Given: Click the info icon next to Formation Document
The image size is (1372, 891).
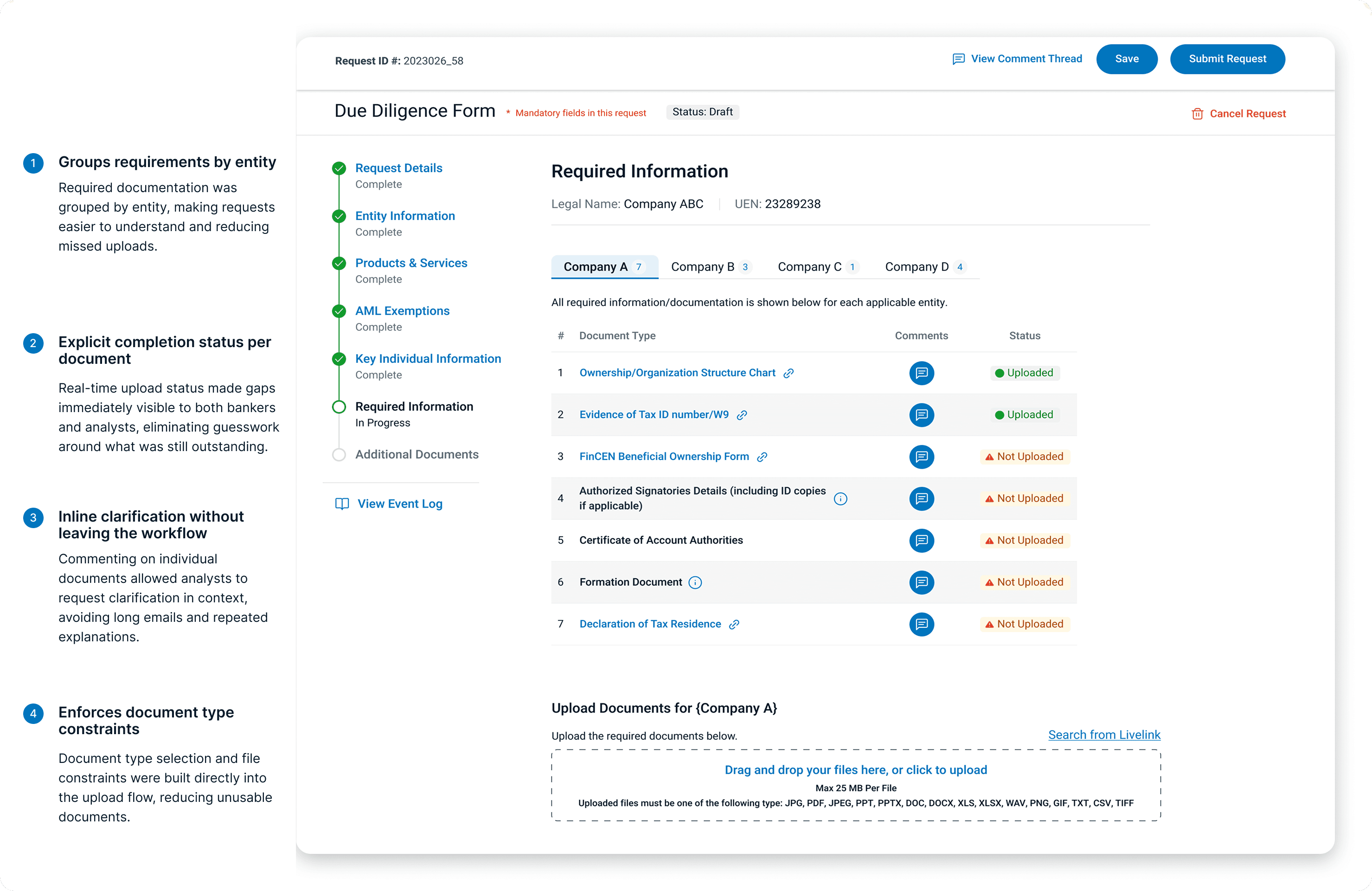Looking at the screenshot, I should pos(696,582).
